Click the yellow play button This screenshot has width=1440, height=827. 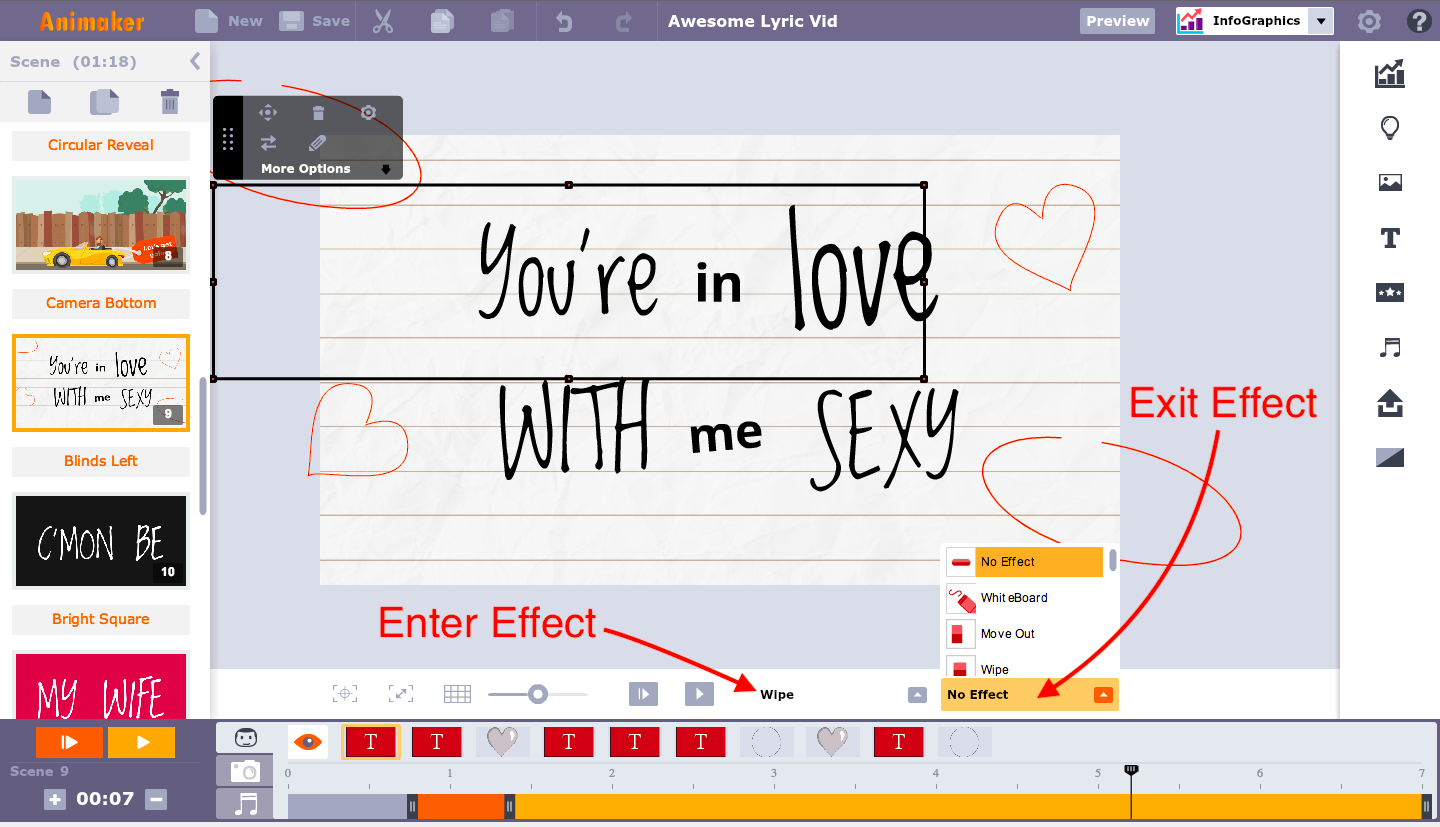[x=141, y=743]
